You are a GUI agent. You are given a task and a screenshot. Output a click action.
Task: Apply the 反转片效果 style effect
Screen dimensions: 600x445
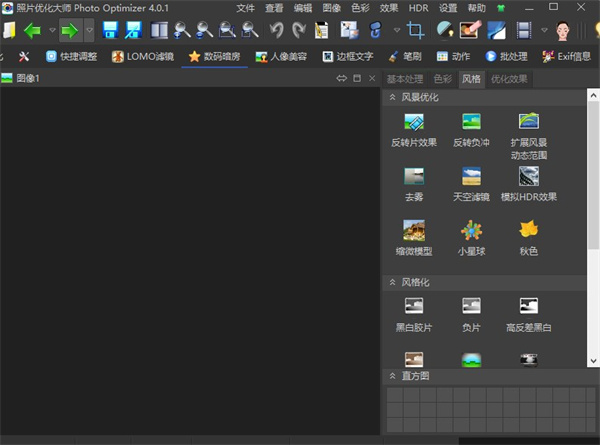(413, 123)
